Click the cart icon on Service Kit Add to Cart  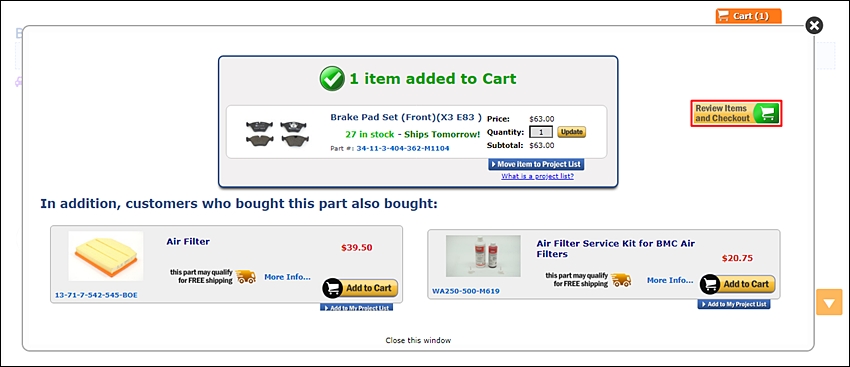[710, 284]
